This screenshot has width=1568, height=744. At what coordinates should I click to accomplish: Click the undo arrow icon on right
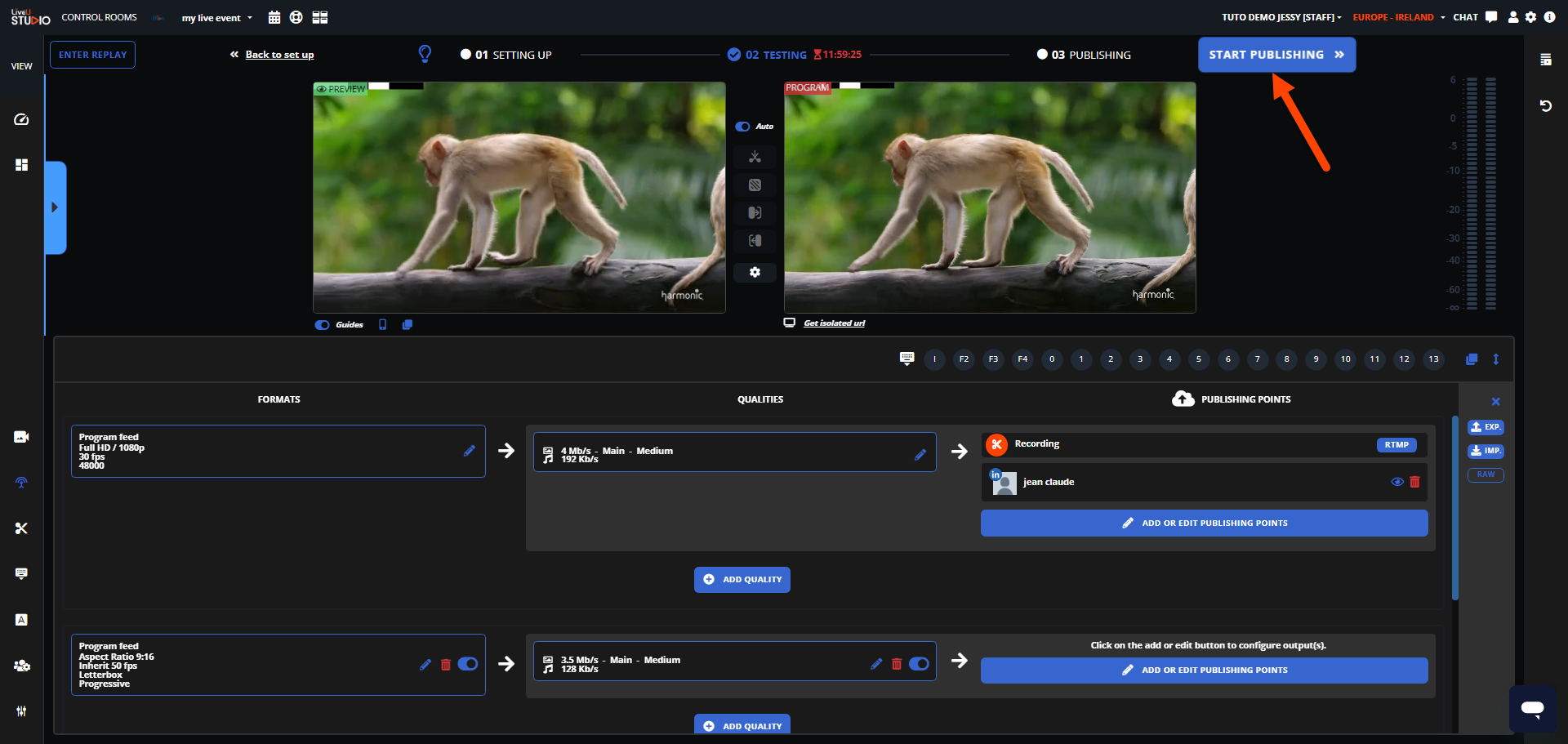click(1545, 106)
